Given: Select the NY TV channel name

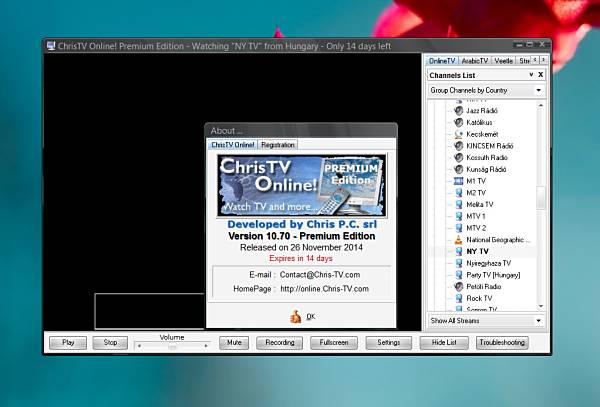Looking at the screenshot, I should coord(477,251).
